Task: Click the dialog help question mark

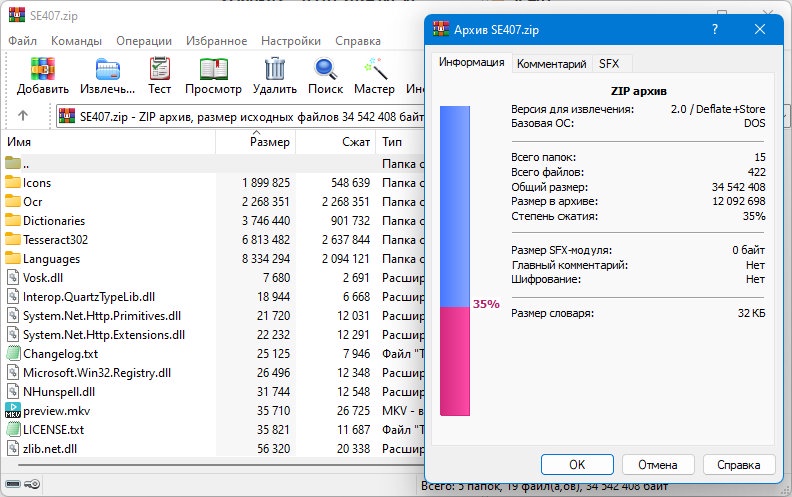Action: coord(715,29)
